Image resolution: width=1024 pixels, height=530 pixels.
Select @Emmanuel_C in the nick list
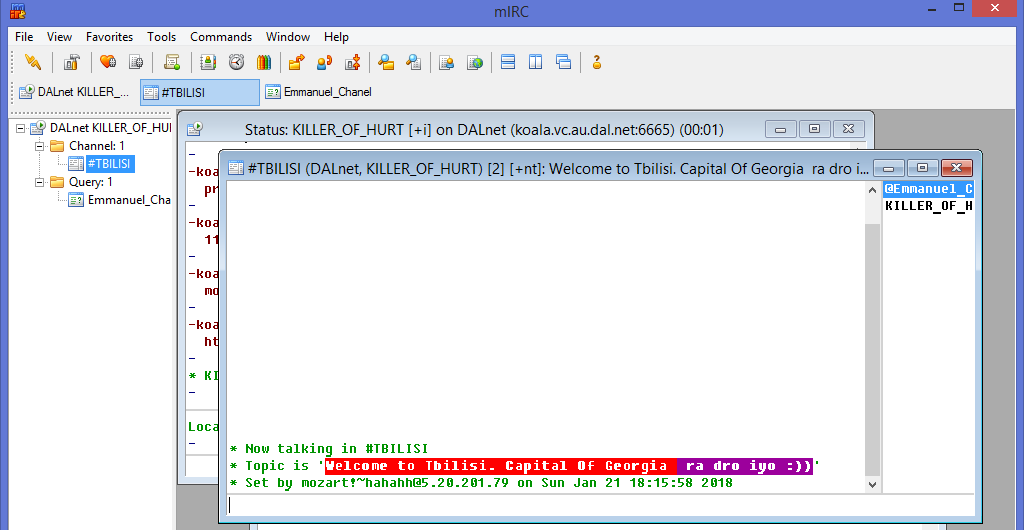click(x=928, y=189)
